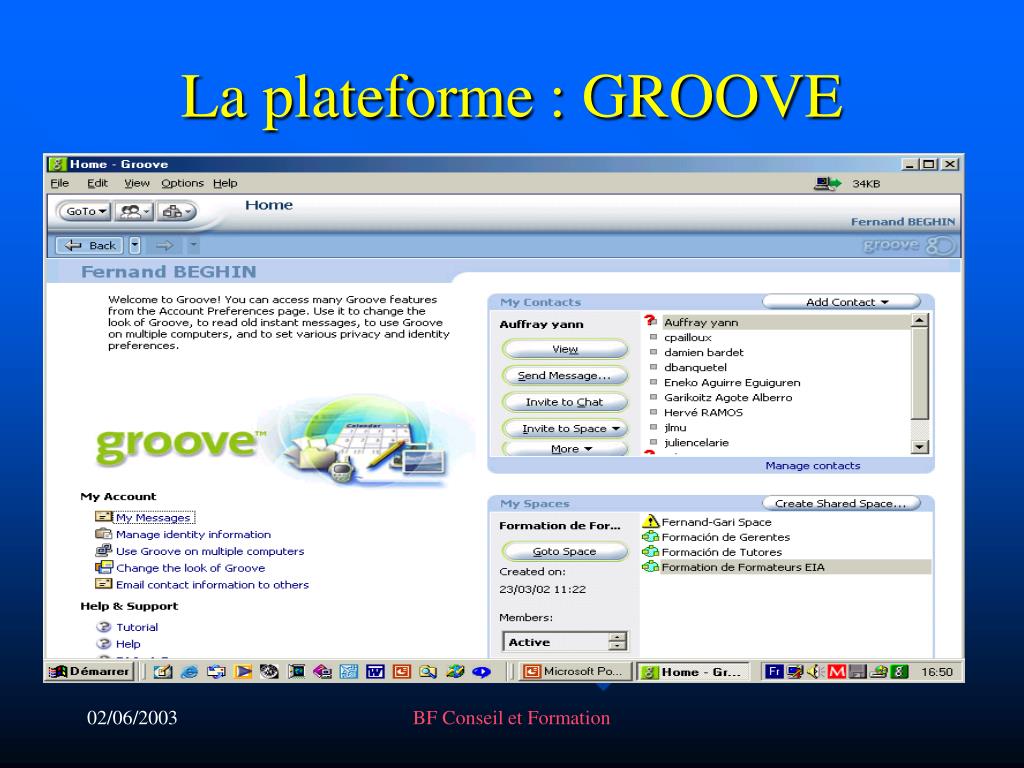Viewport: 1024px width, 768px height.
Task: Open the contacts (people) dropdown in toolbar
Action: pos(135,212)
